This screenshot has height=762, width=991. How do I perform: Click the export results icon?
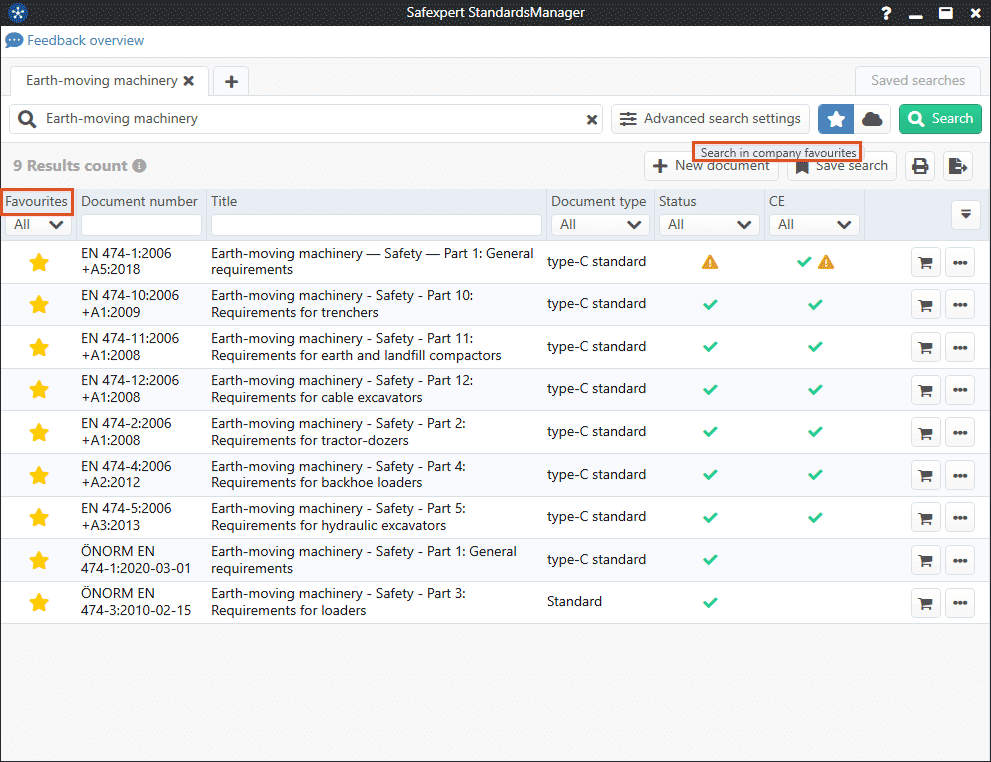[x=958, y=166]
